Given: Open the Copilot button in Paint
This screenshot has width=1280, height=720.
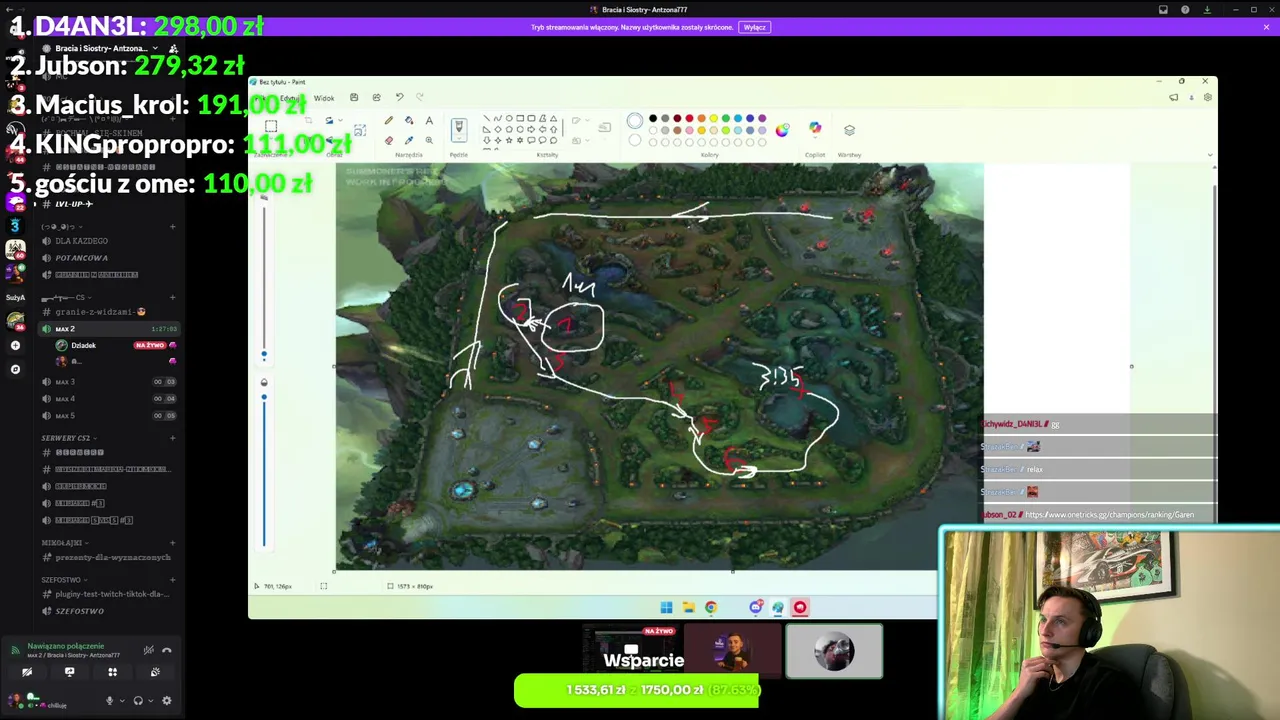Looking at the screenshot, I should point(815,129).
